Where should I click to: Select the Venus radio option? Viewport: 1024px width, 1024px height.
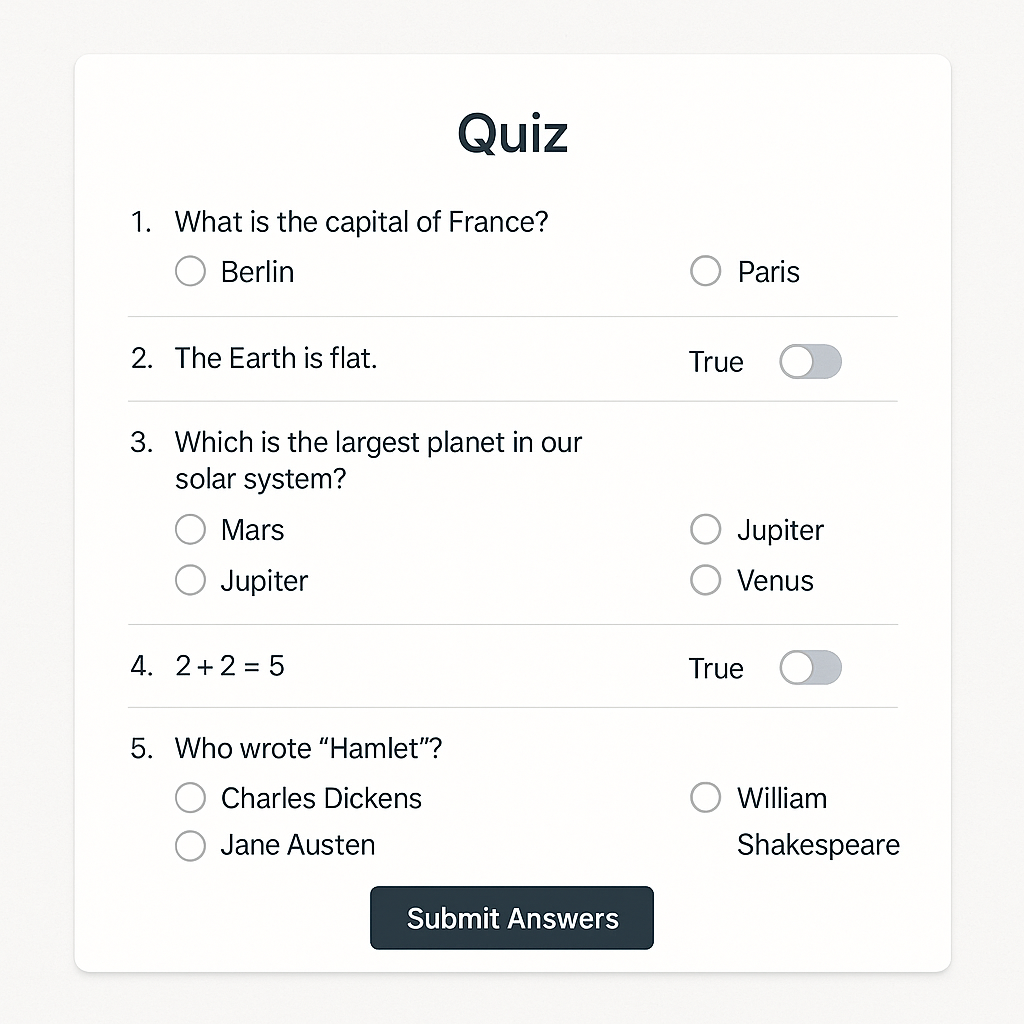click(705, 580)
